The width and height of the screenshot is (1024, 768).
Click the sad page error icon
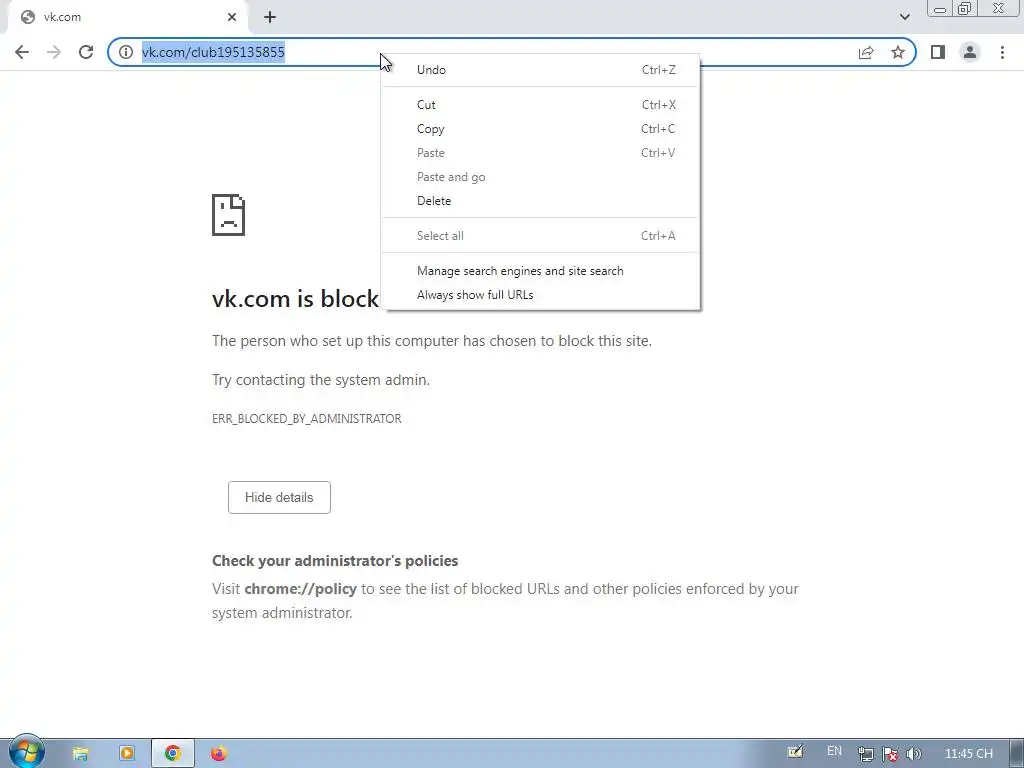pos(229,215)
